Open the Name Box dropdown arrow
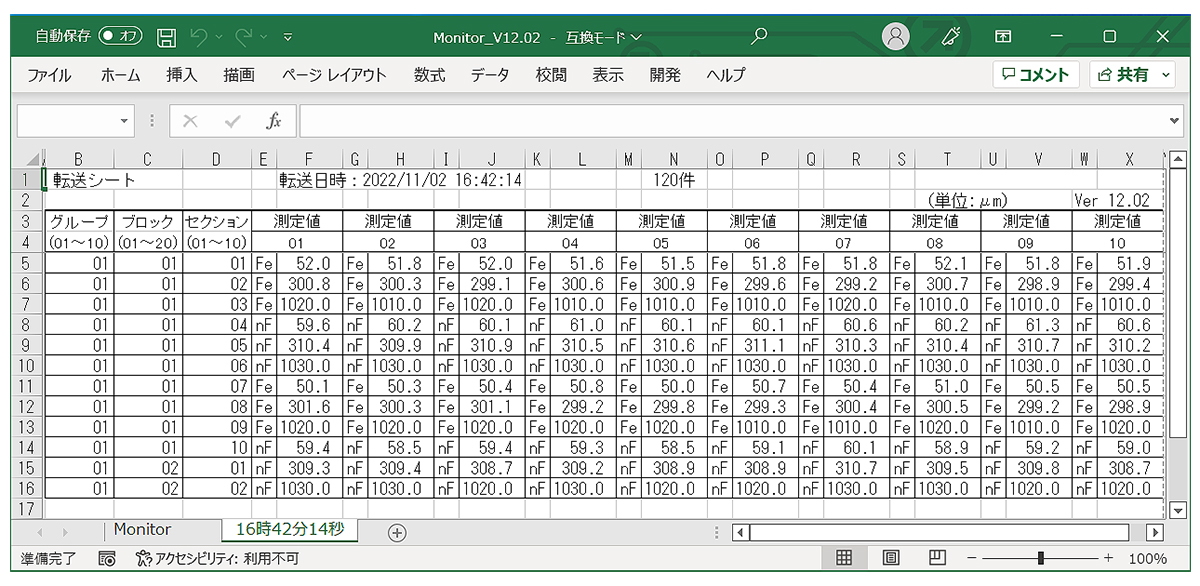 point(125,121)
